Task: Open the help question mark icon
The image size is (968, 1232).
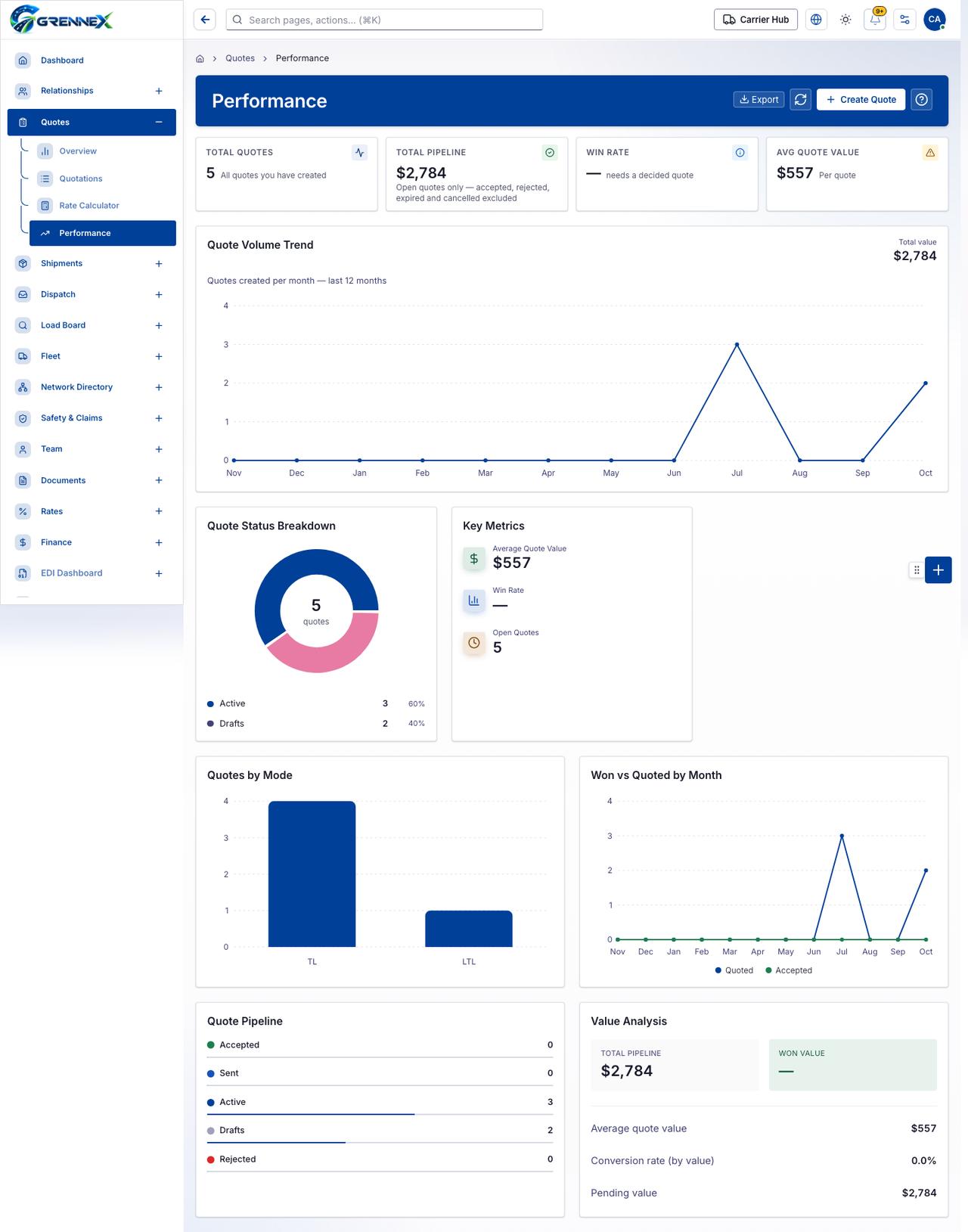Action: (921, 99)
